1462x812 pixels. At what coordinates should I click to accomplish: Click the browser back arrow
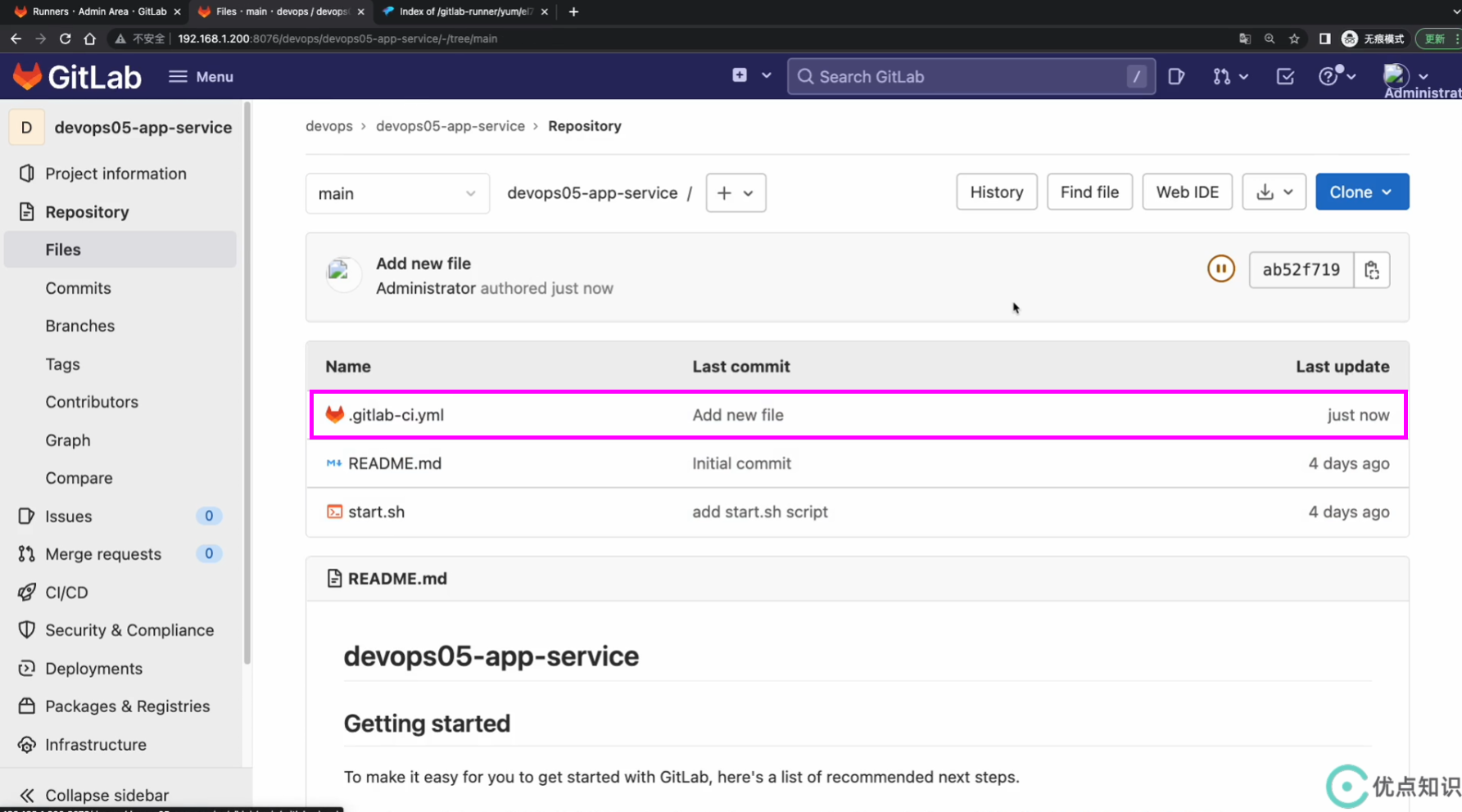16,38
